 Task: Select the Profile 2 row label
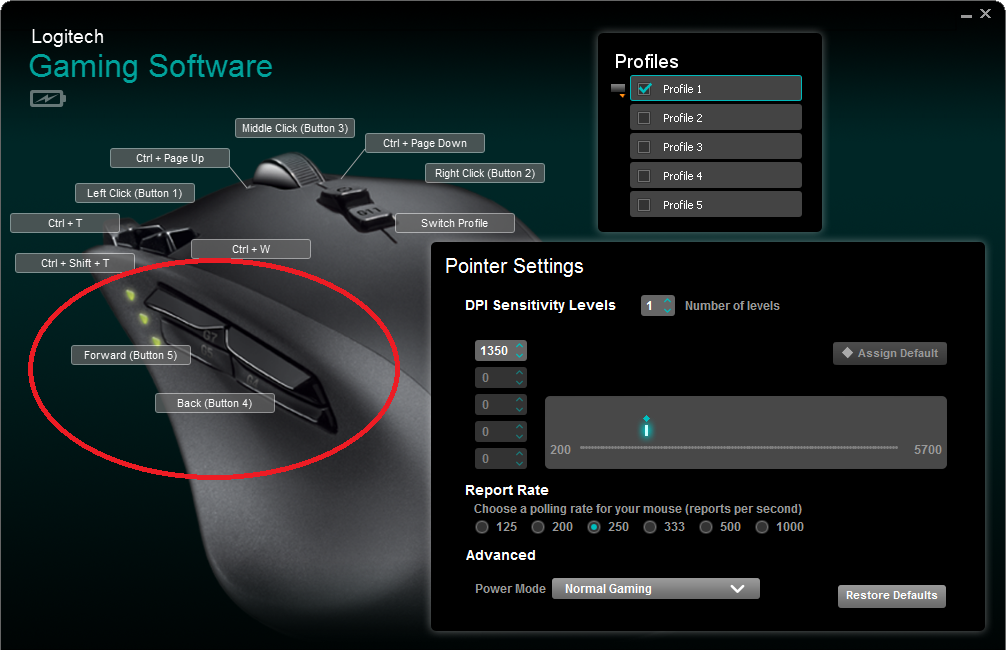click(683, 118)
